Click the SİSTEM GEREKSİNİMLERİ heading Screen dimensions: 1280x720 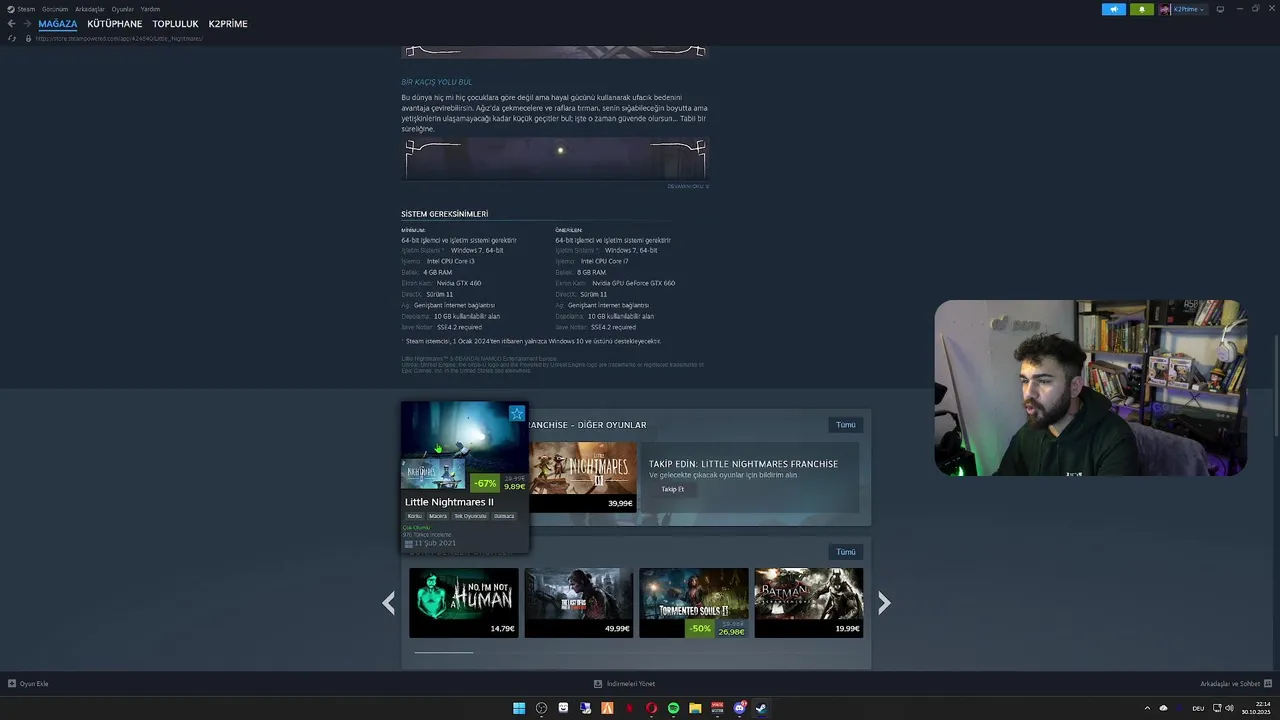(445, 214)
